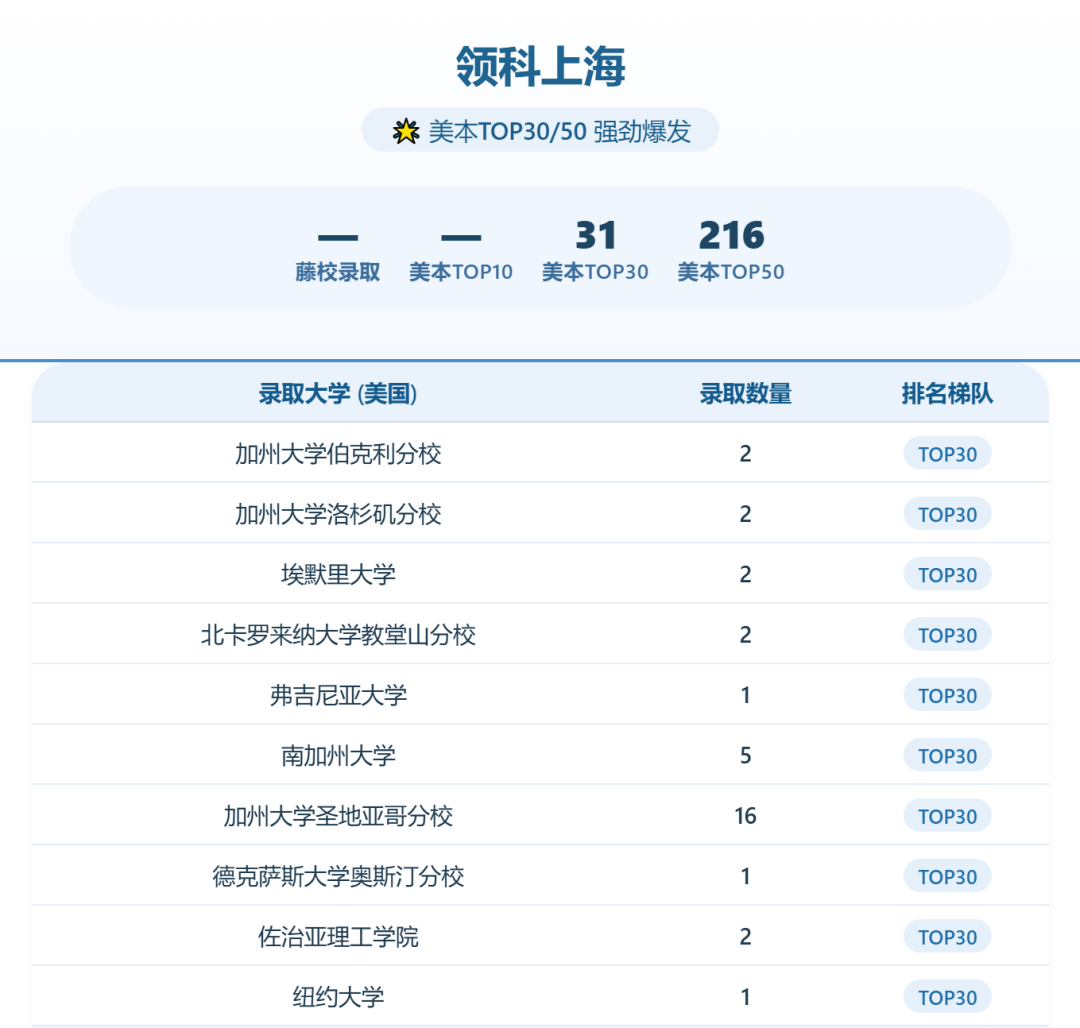Screen dimensions: 1080x1028
Task: Click the 排名梯队 column header
Action: (948, 394)
